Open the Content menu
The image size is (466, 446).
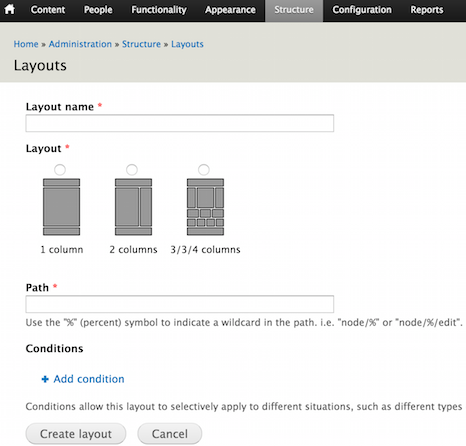[x=48, y=10]
